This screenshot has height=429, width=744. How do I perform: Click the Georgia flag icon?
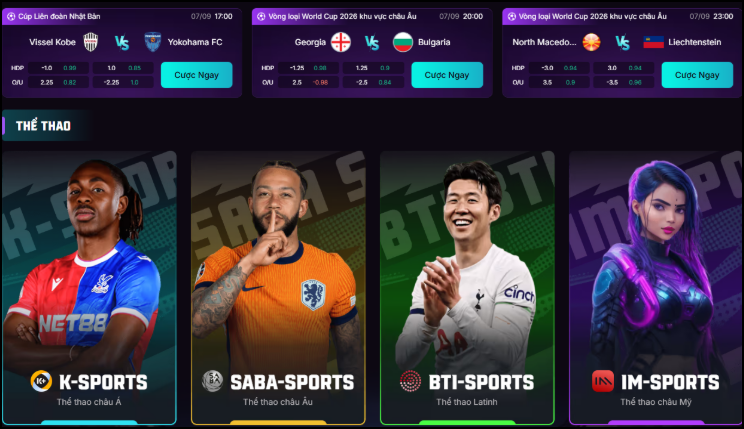click(x=341, y=42)
